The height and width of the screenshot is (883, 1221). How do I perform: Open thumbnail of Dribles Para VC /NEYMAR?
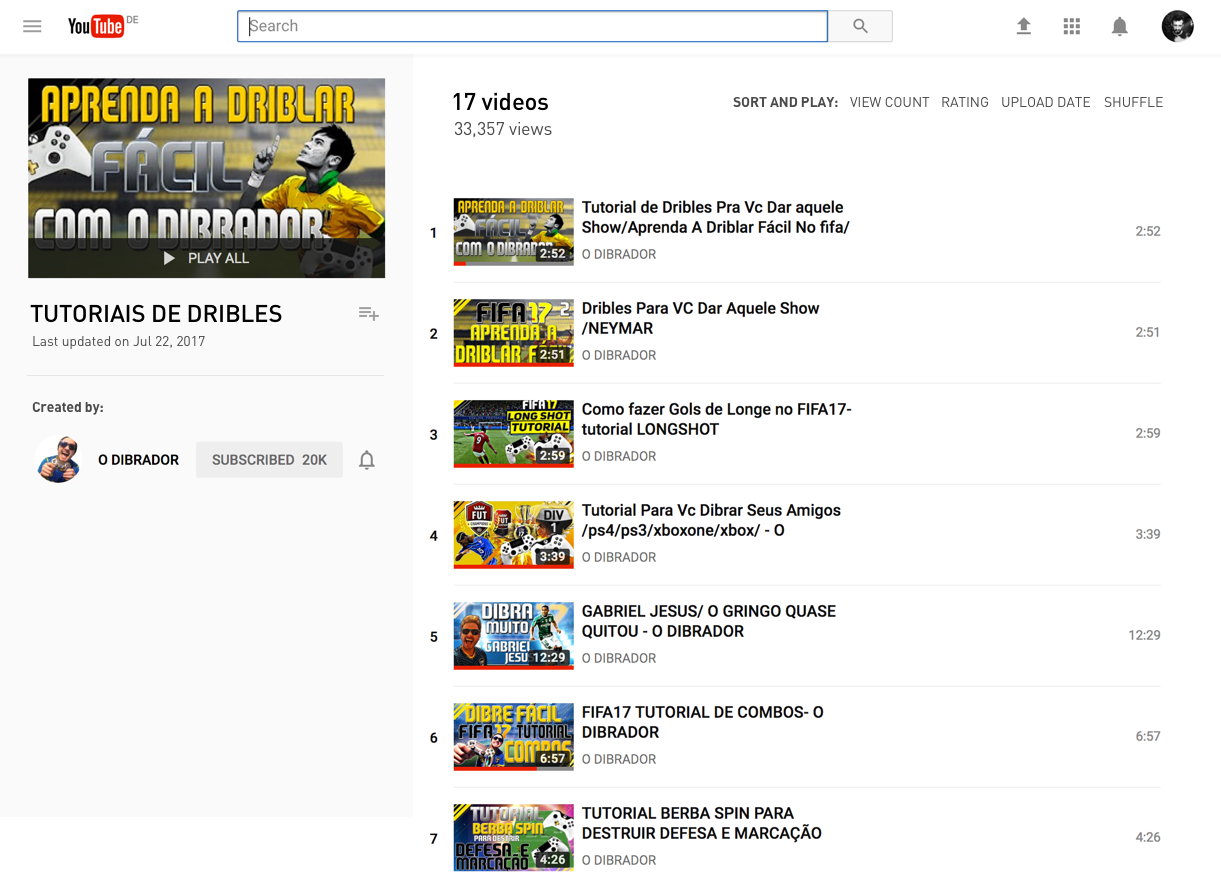click(x=513, y=332)
